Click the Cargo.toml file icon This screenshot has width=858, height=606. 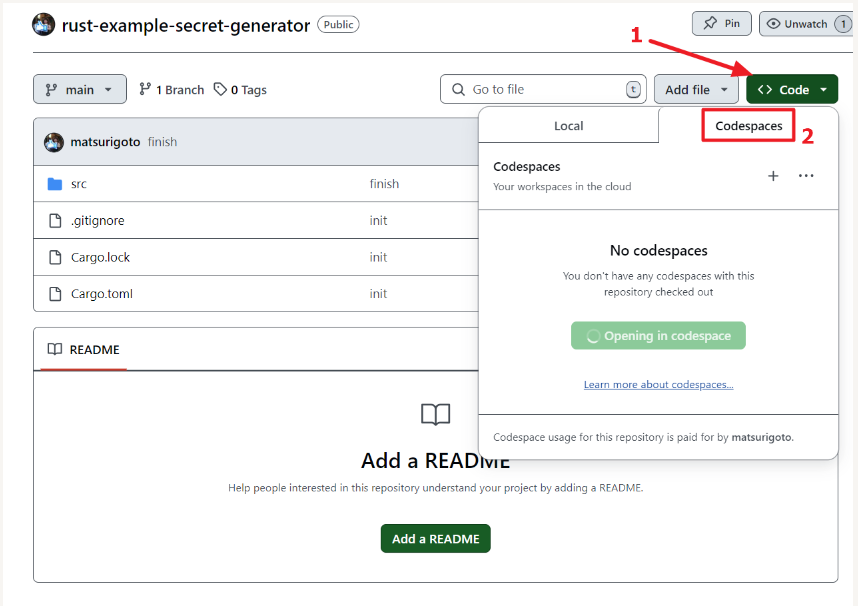(55, 294)
